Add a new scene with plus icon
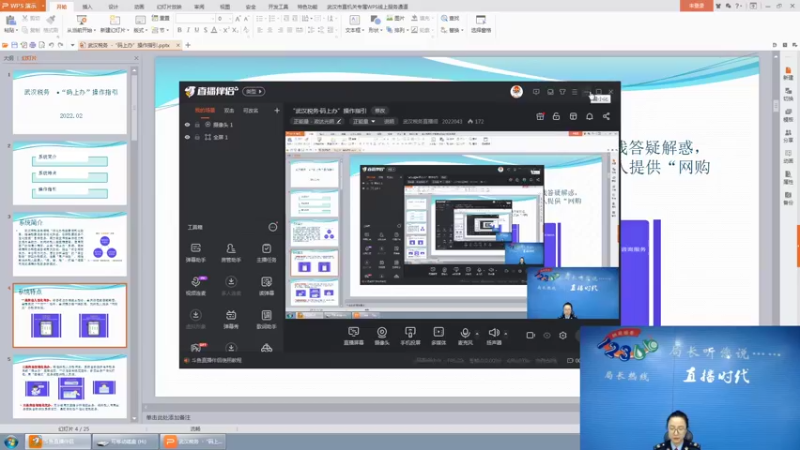 coord(277,110)
